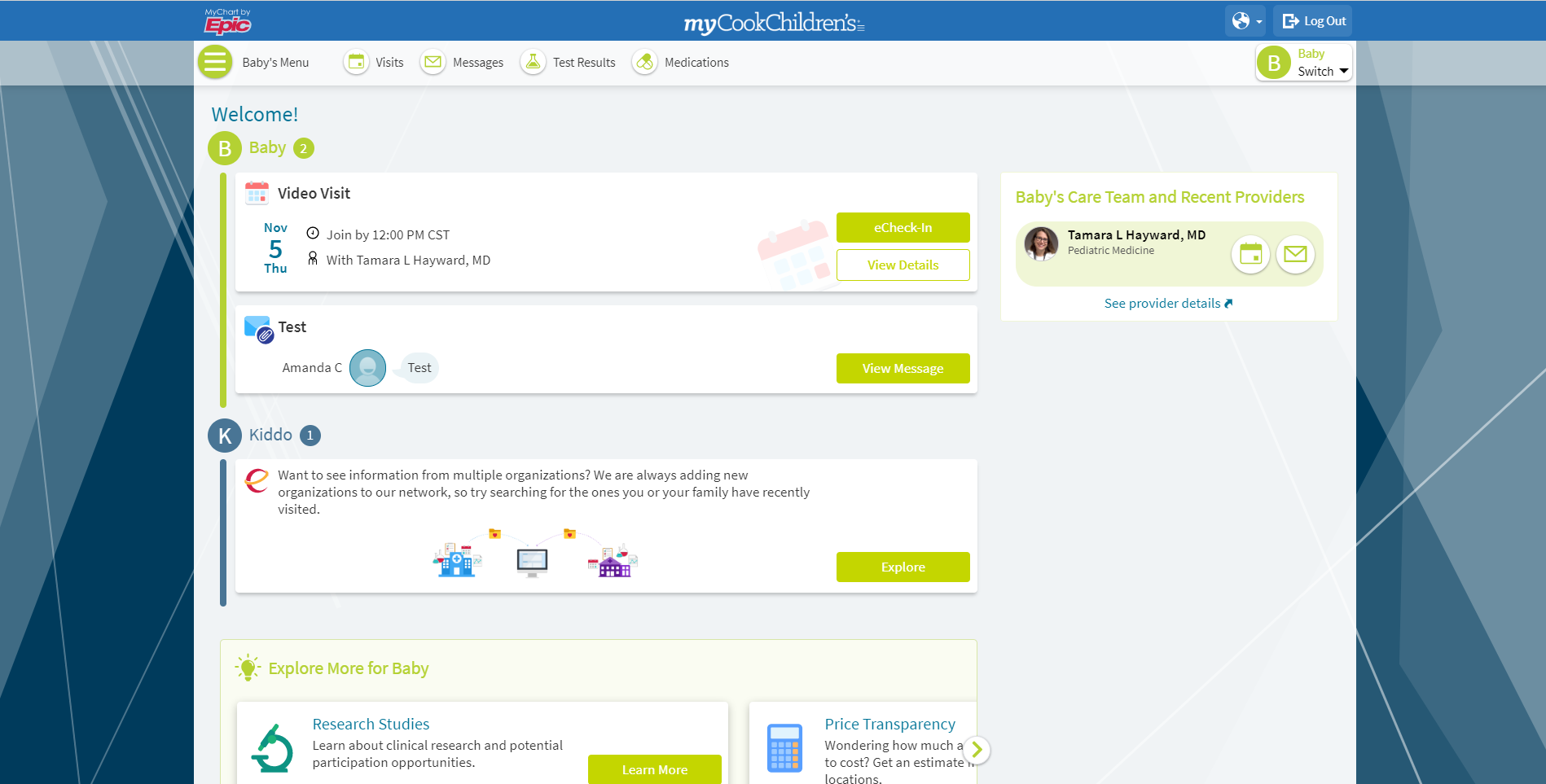Image resolution: width=1546 pixels, height=784 pixels.
Task: Select the Kiddo patient heading
Action: [270, 435]
